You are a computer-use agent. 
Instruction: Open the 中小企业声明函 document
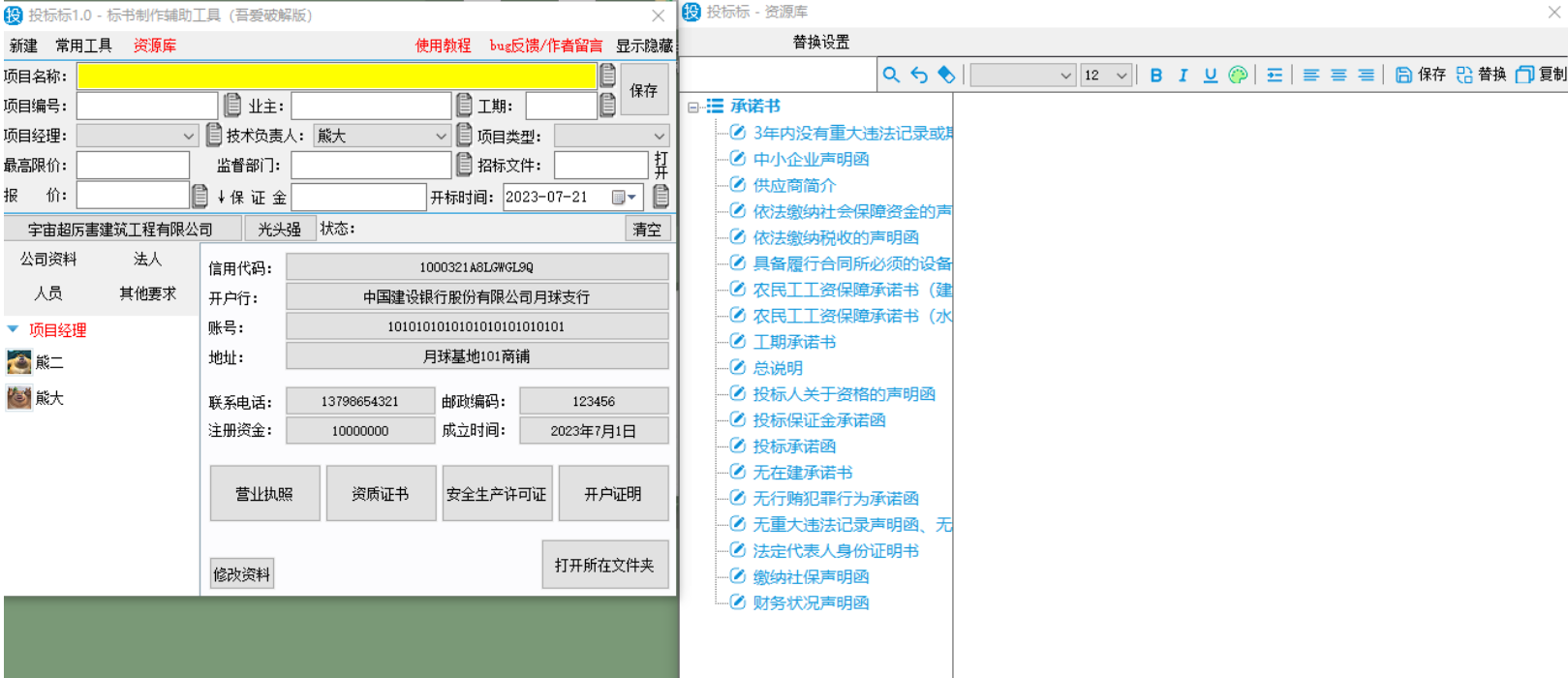click(810, 159)
